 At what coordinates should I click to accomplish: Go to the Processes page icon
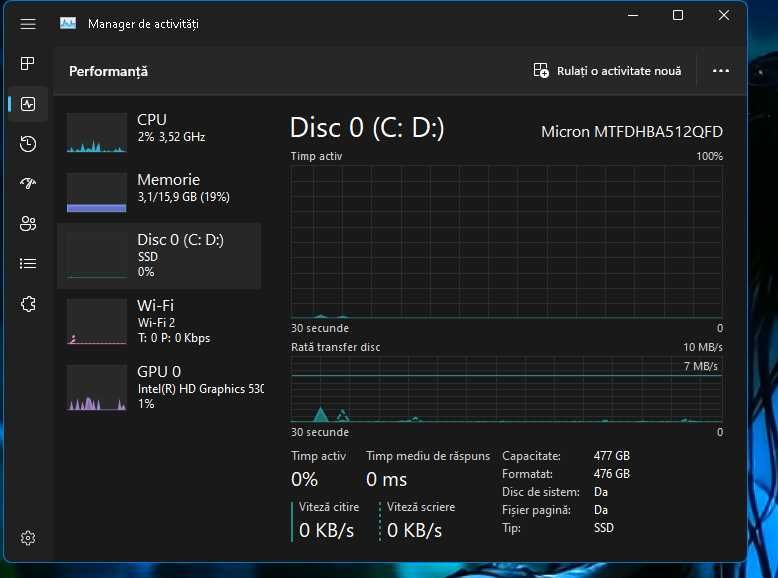[28, 64]
